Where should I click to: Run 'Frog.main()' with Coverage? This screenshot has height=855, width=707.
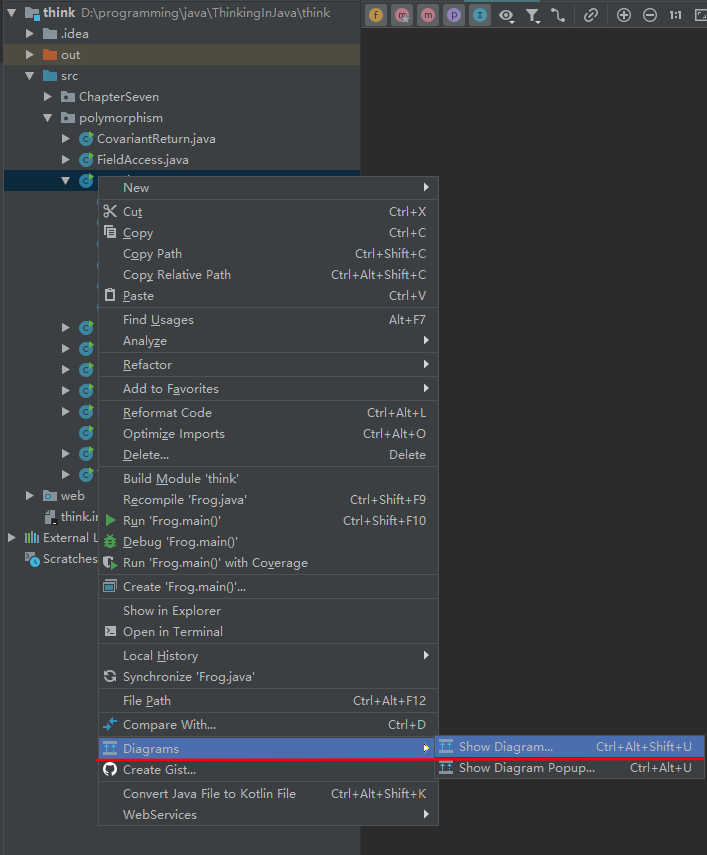[268, 563]
